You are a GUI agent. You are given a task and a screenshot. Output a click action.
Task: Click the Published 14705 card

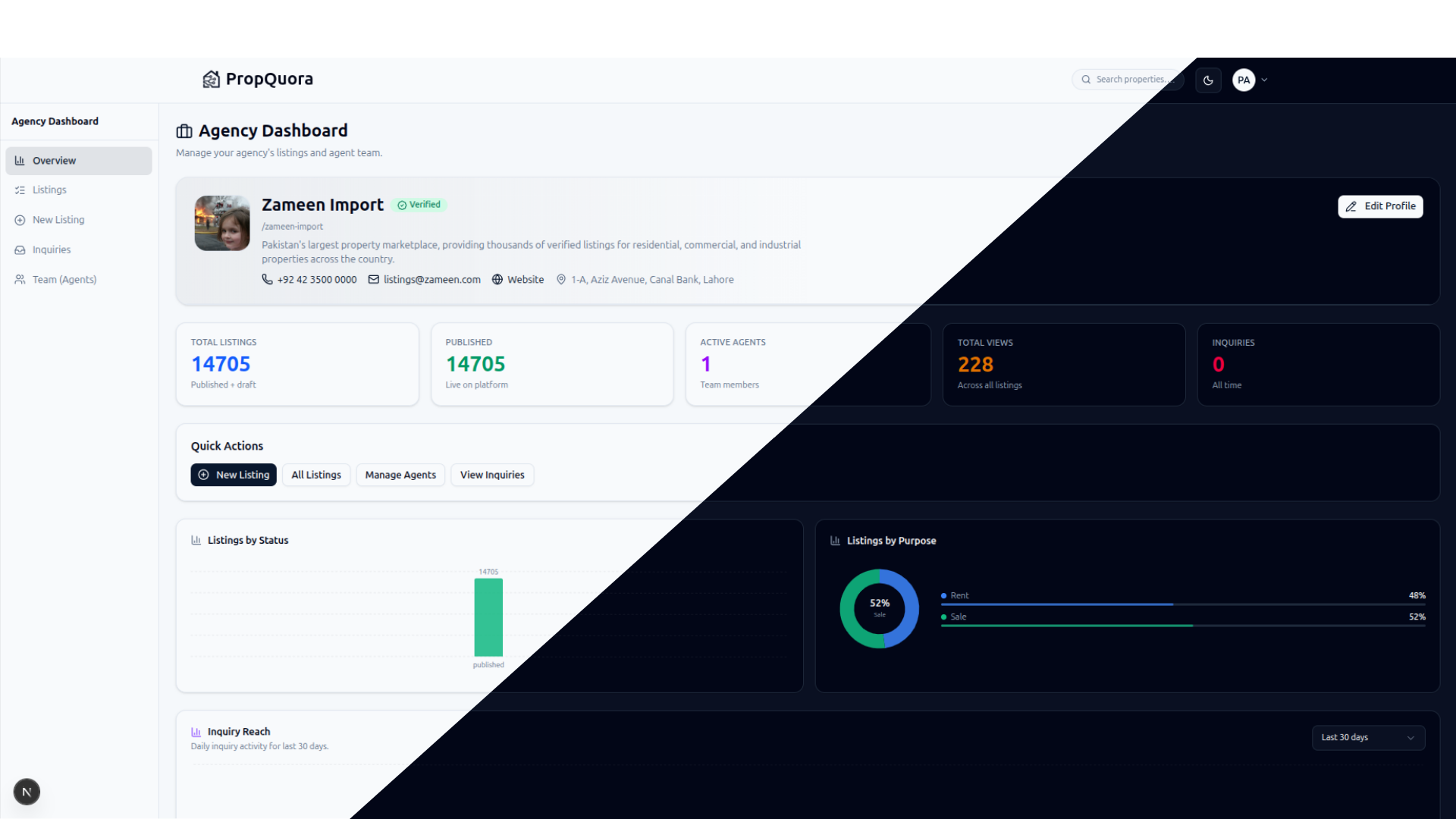(552, 364)
